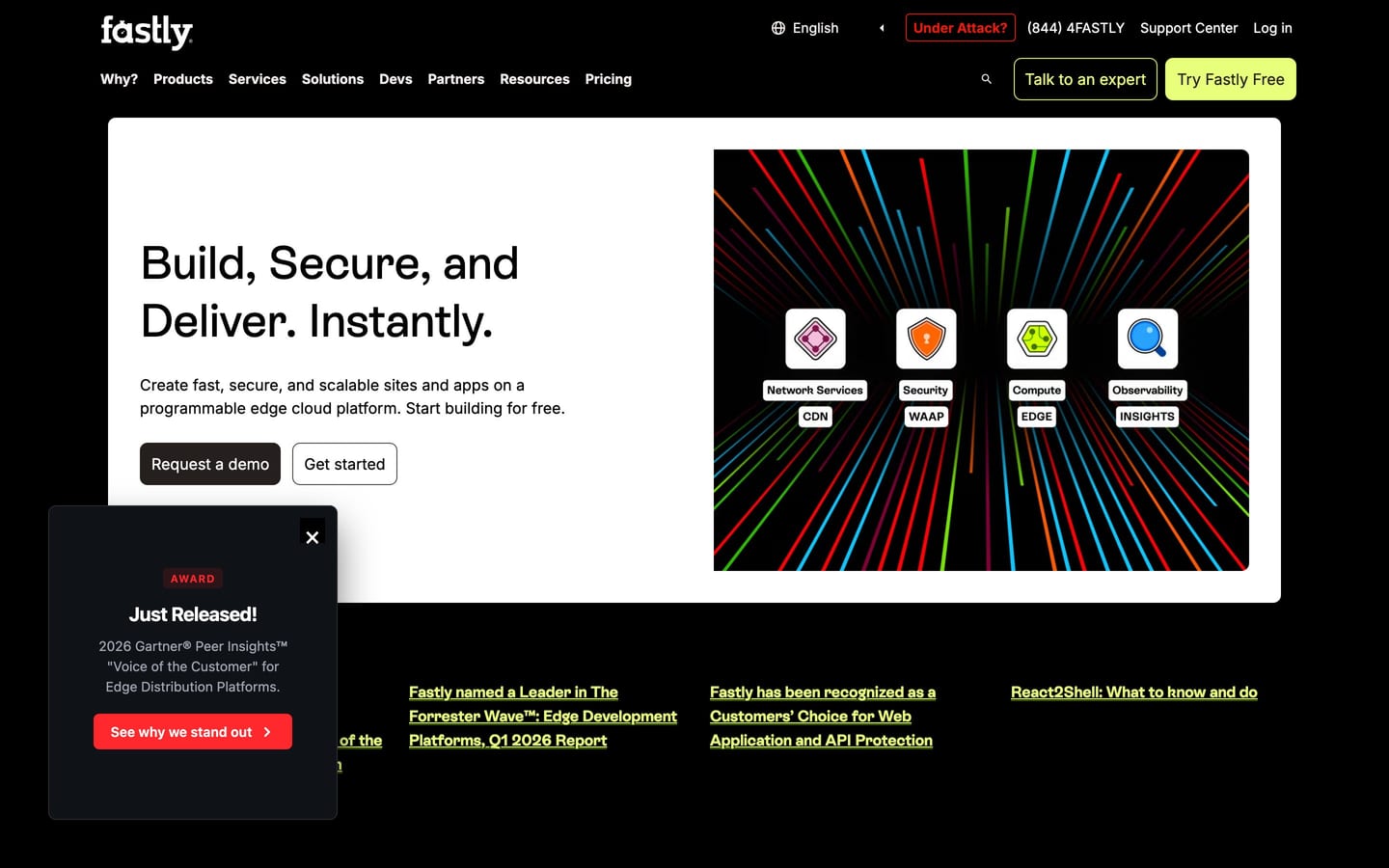1389x868 pixels.
Task: Click the EDGE label
Action: point(1037,417)
